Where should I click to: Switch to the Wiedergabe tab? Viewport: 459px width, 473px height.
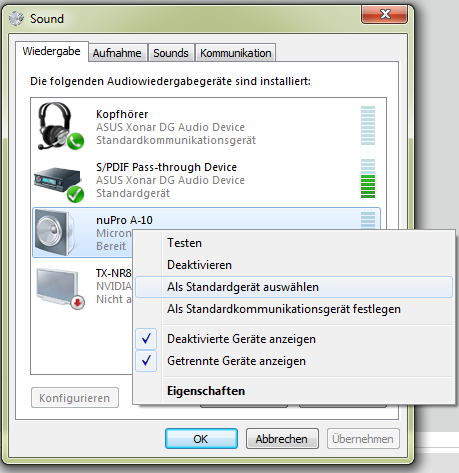[x=52, y=51]
